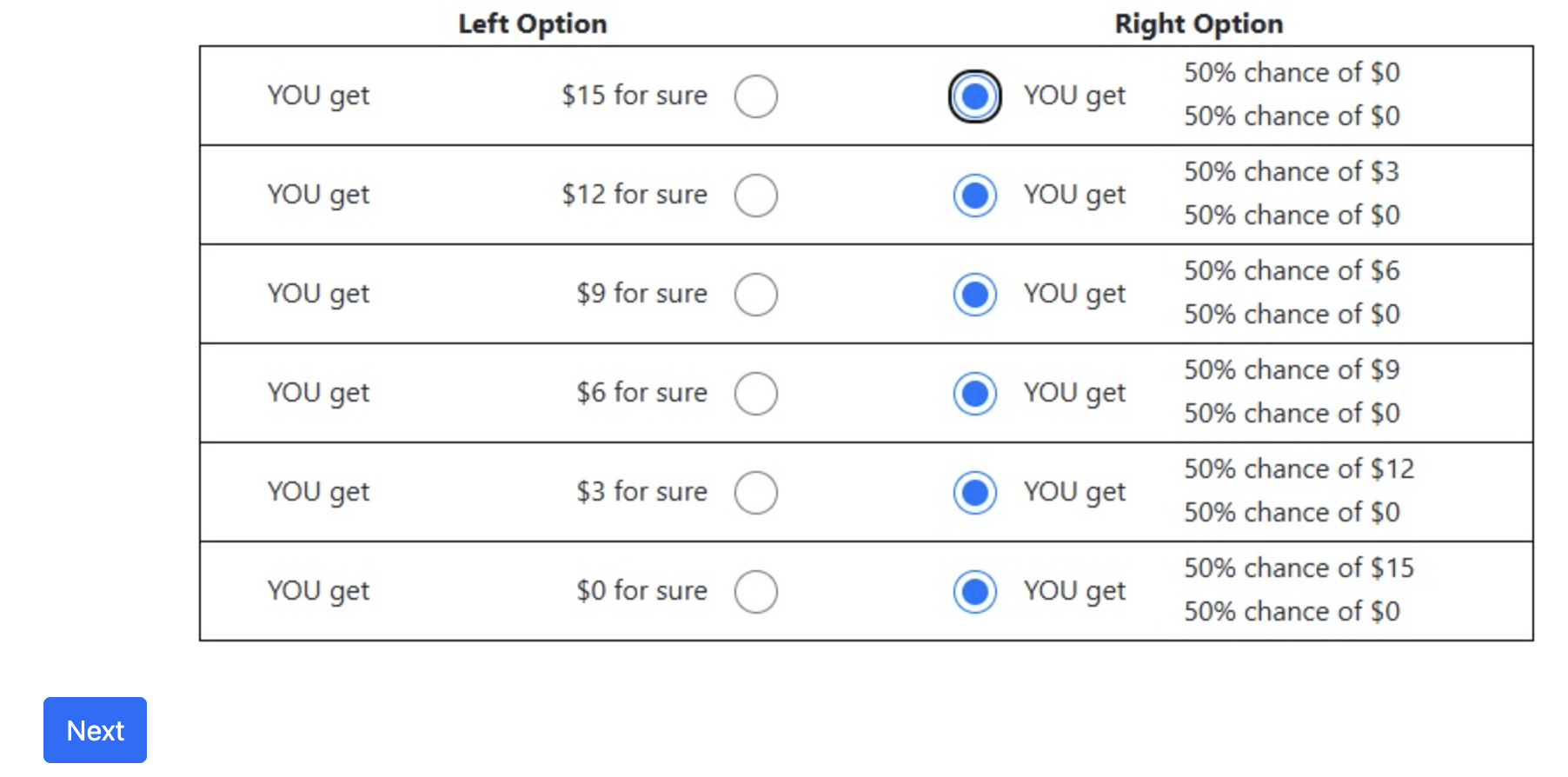Screen dimensions: 1568x777
Task: Click the Left Option column header
Action: [532, 23]
